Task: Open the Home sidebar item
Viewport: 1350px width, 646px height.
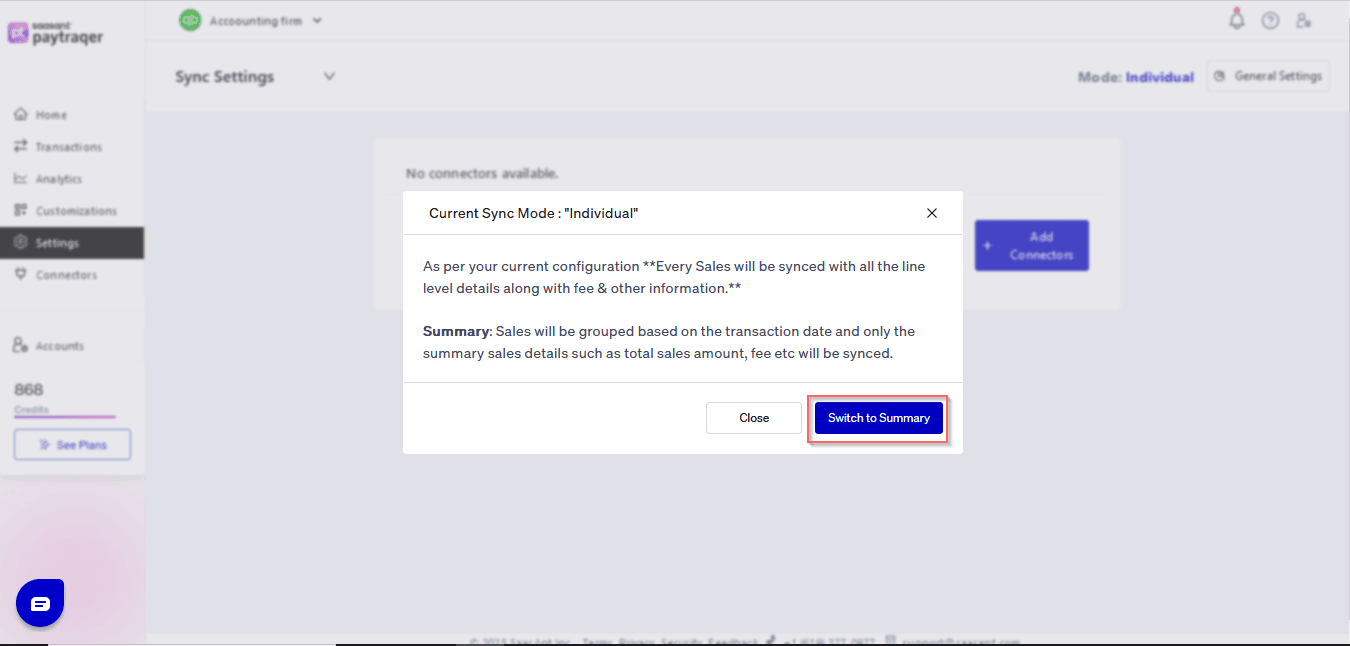Action: pyautogui.click(x=72, y=115)
